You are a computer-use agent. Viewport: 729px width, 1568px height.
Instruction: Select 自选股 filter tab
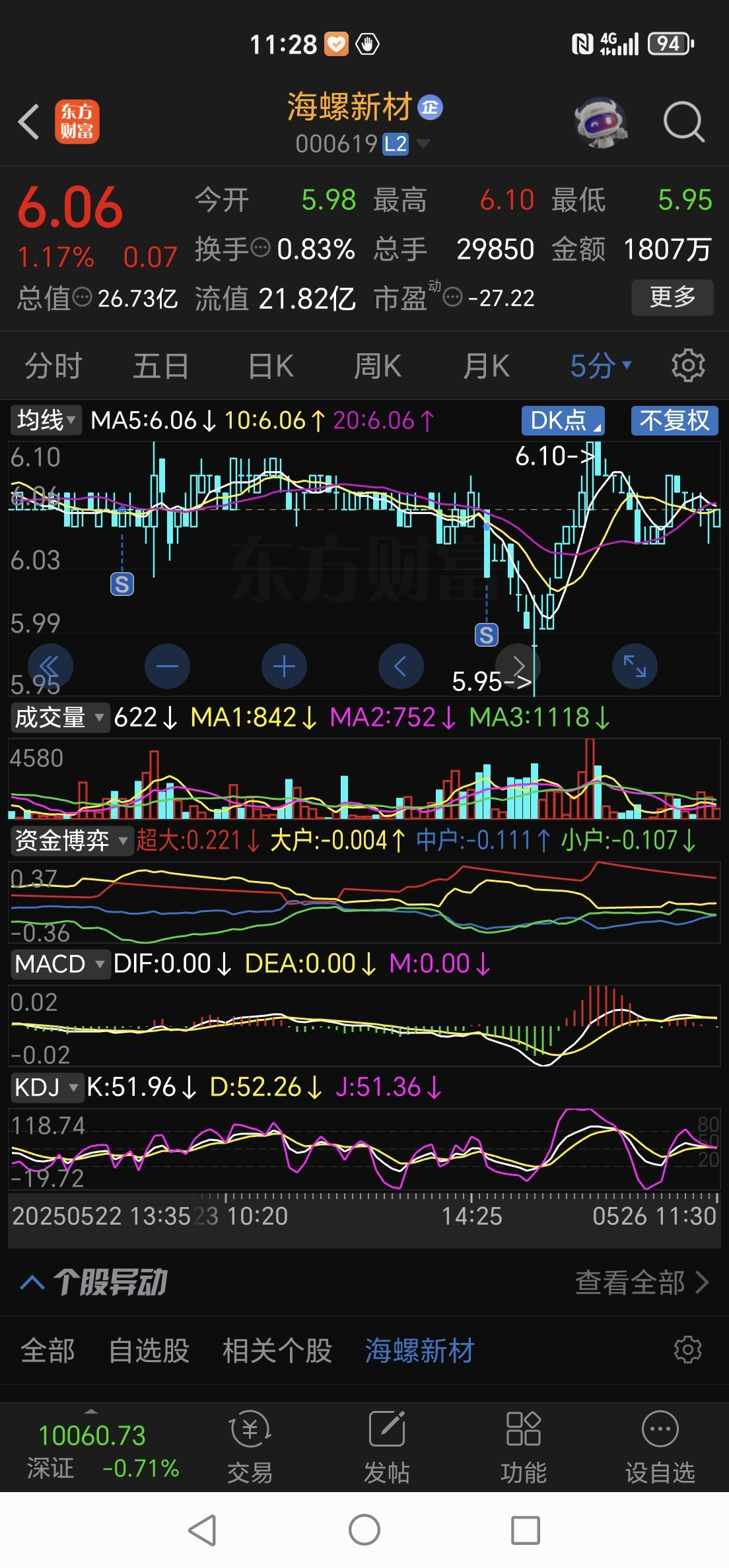[149, 1350]
